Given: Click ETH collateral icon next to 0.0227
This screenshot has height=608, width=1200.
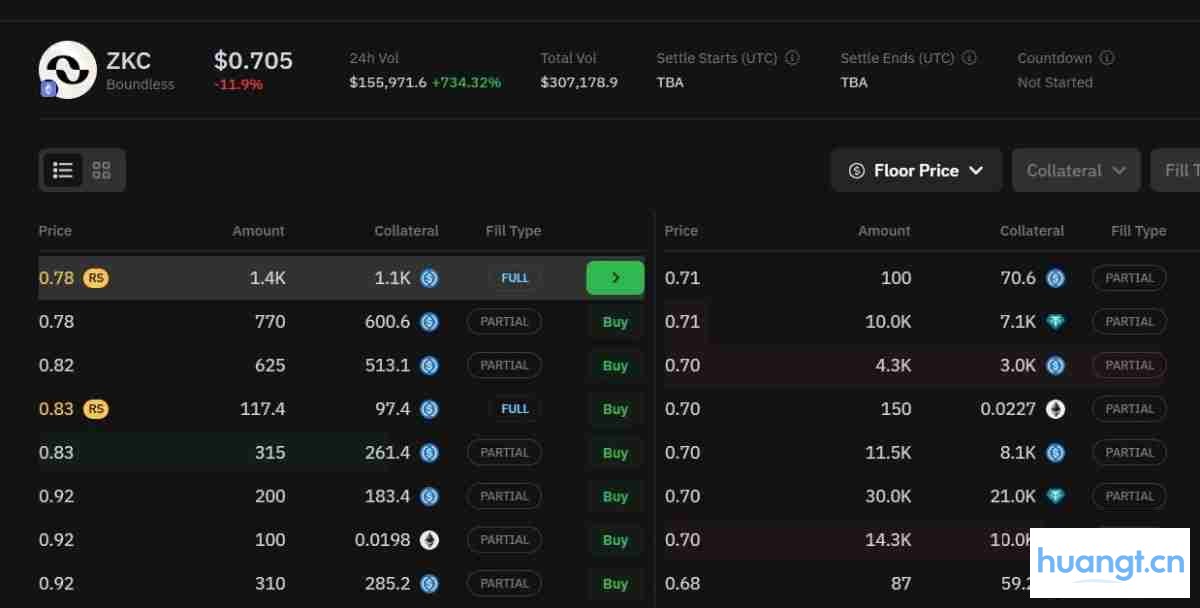Looking at the screenshot, I should click(x=1055, y=409).
